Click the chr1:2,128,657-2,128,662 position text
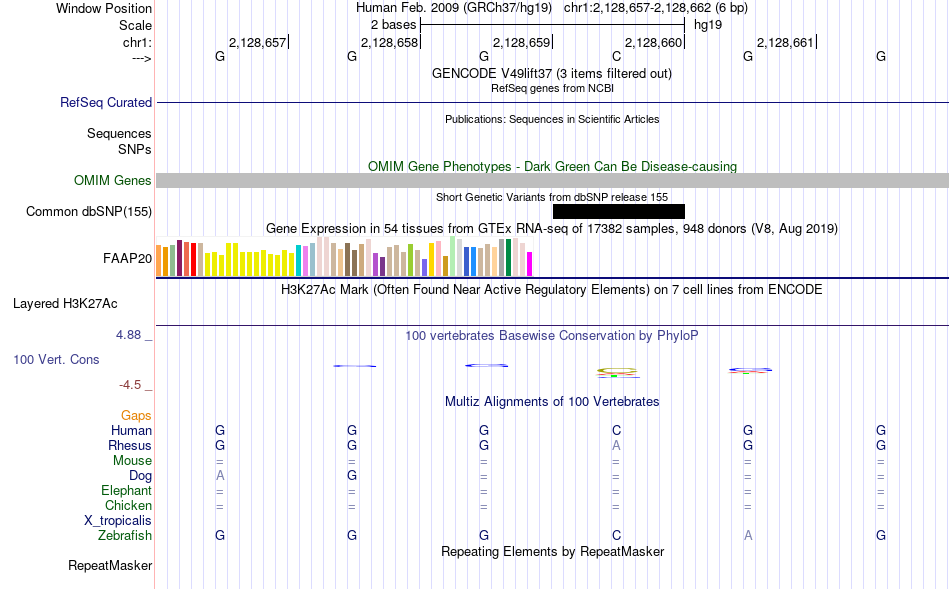 click(x=656, y=8)
